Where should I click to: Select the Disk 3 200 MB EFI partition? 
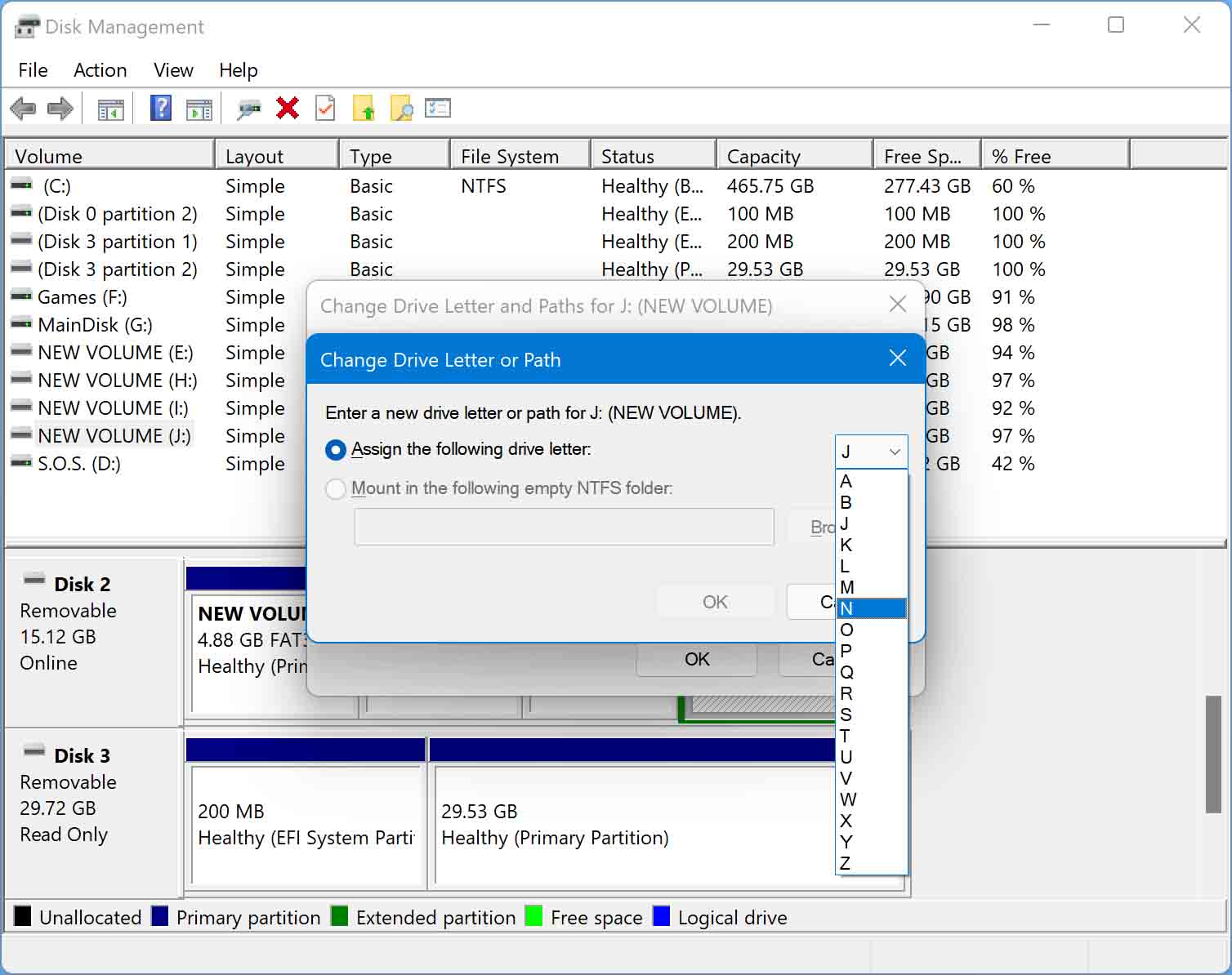pyautogui.click(x=306, y=825)
